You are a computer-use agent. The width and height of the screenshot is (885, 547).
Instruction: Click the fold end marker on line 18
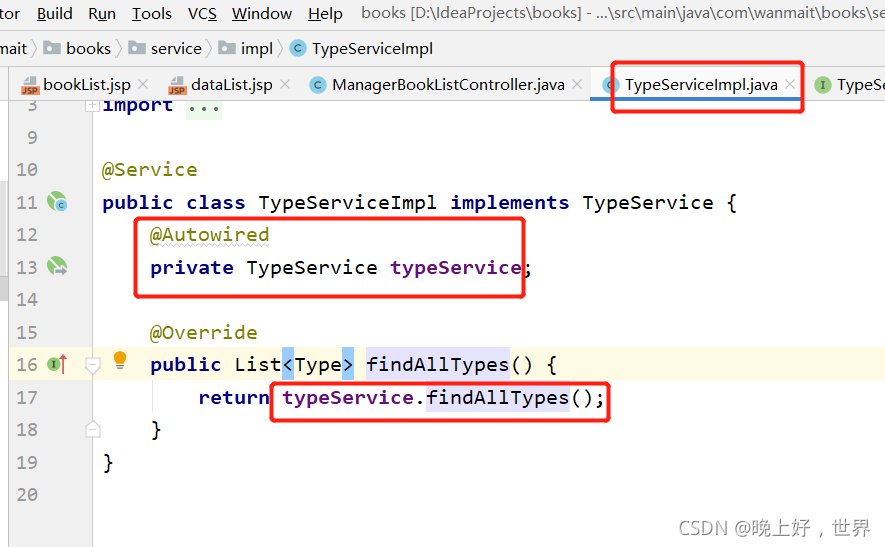pos(93,429)
